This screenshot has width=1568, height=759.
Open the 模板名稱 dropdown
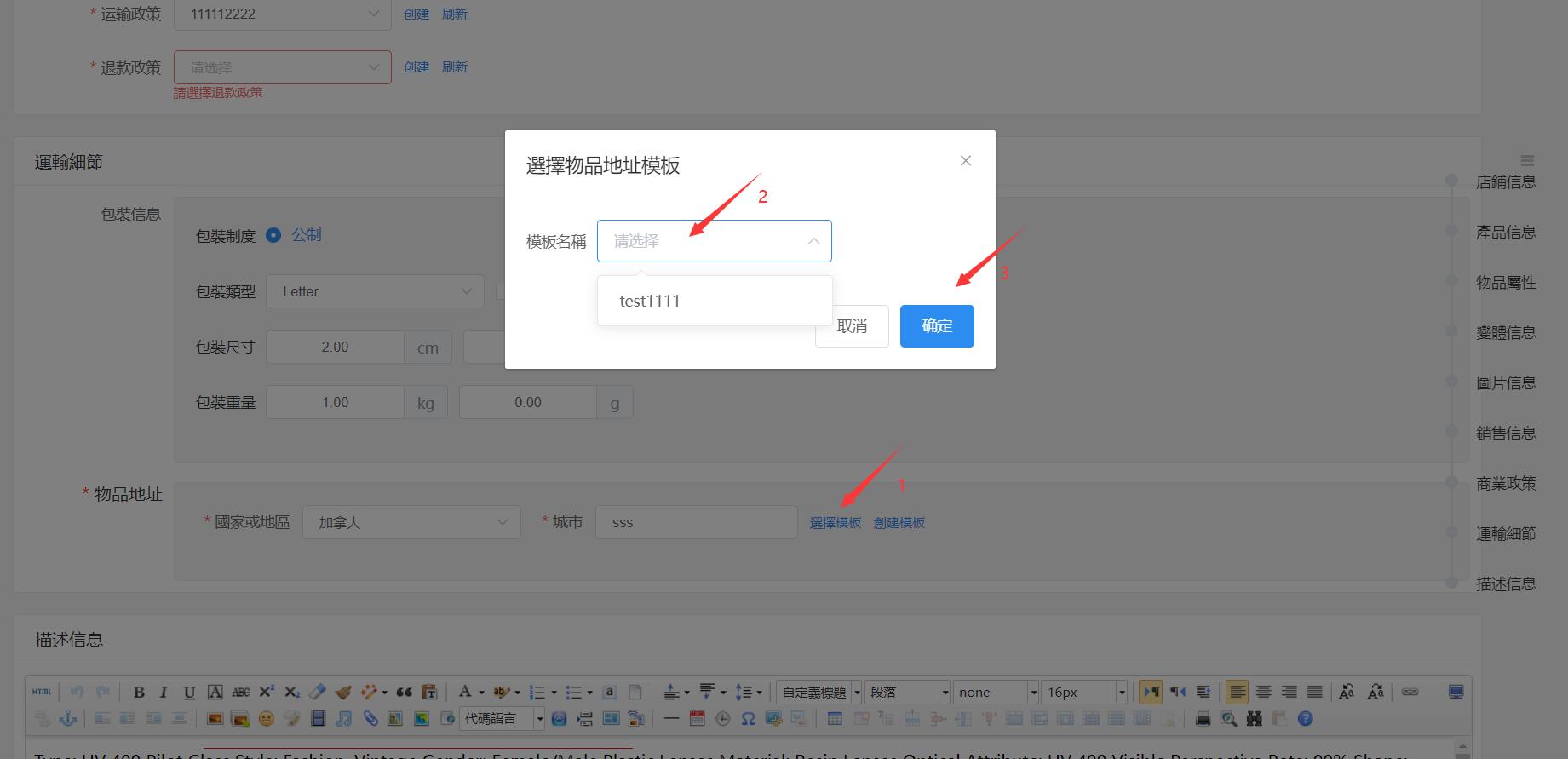714,241
